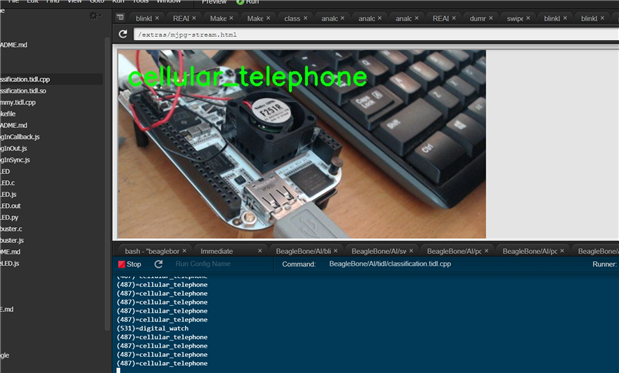The height and width of the screenshot is (373, 619).
Task: Close the 'swipe' editor tab
Action: click(528, 18)
